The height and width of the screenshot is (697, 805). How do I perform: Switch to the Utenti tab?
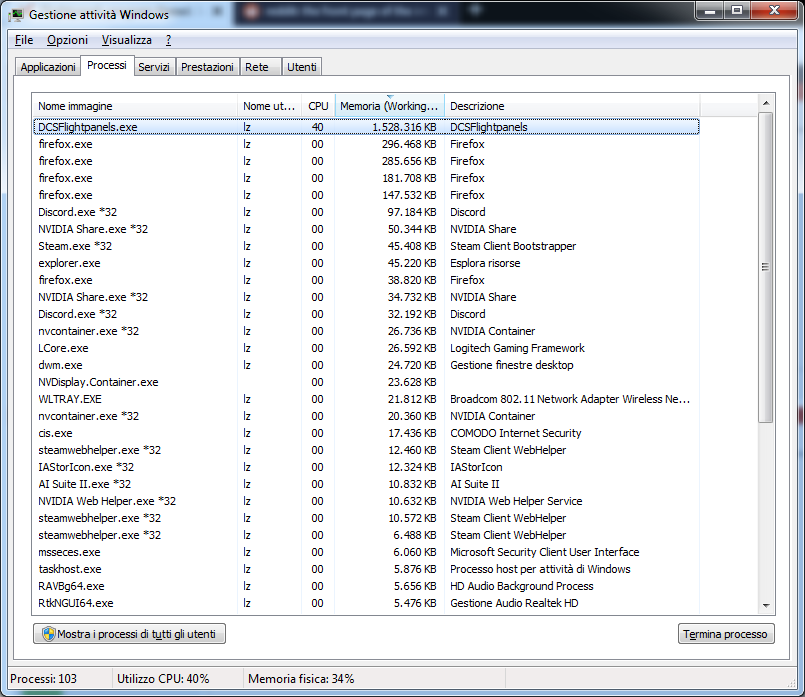click(x=302, y=67)
